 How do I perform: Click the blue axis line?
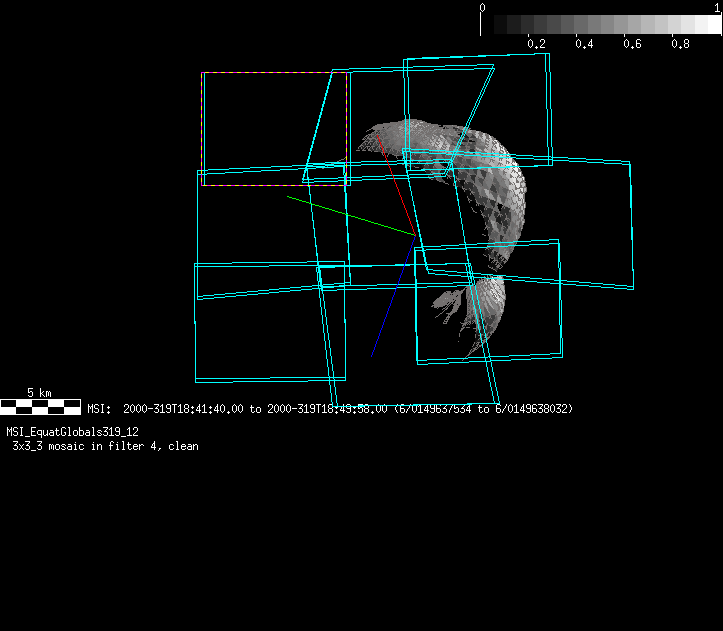tap(392, 299)
